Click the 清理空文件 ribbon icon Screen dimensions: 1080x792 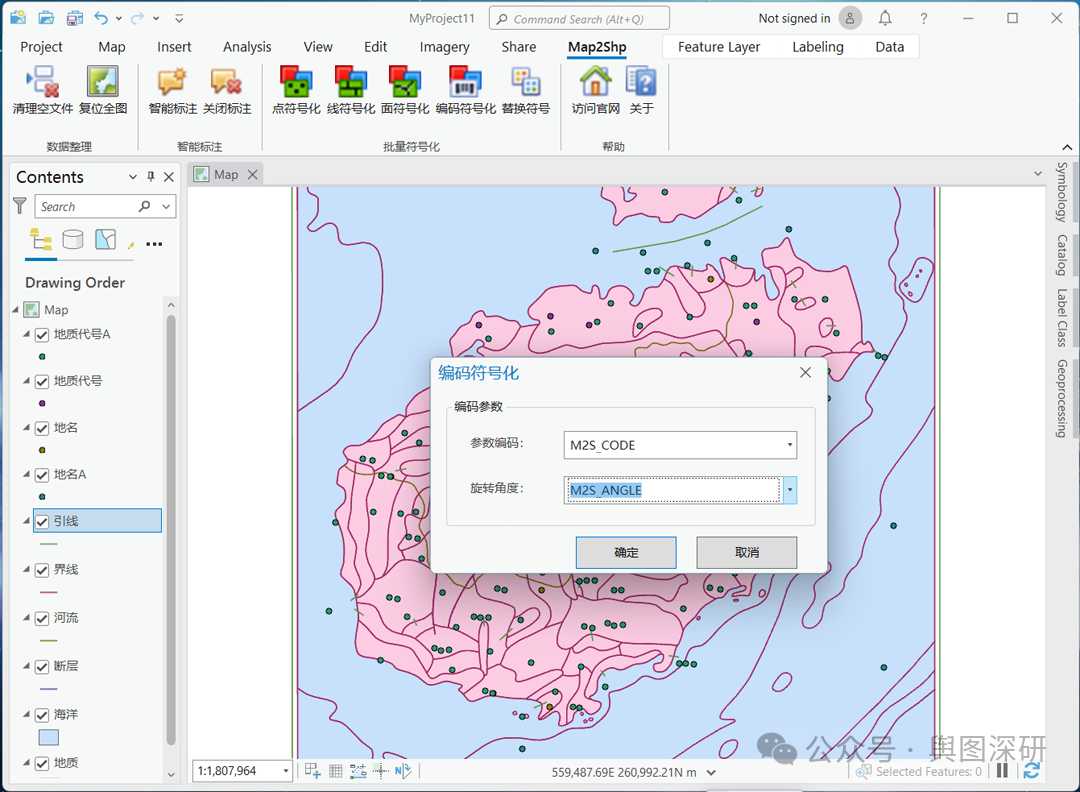(42, 82)
